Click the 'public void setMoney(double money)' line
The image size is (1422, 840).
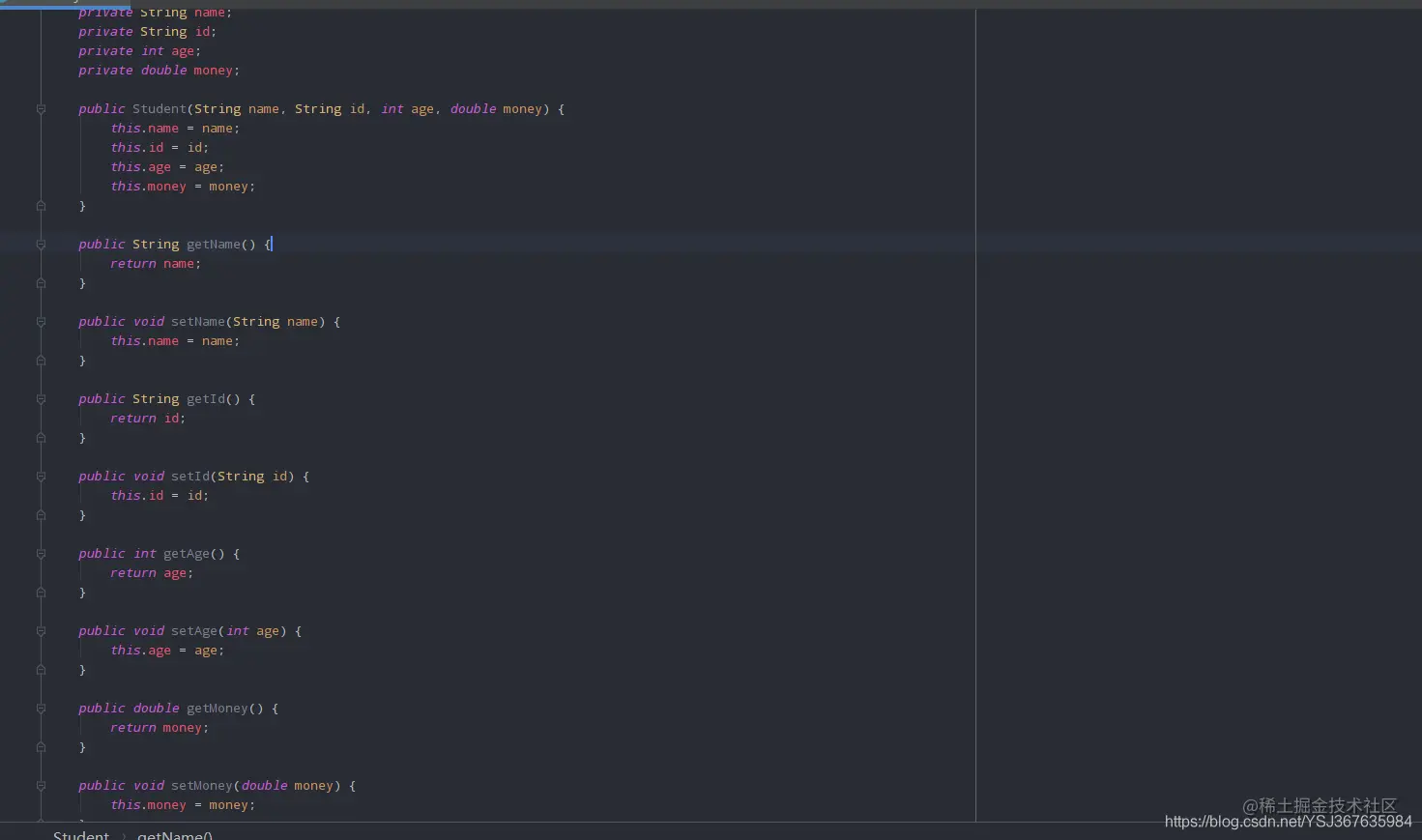tap(217, 786)
